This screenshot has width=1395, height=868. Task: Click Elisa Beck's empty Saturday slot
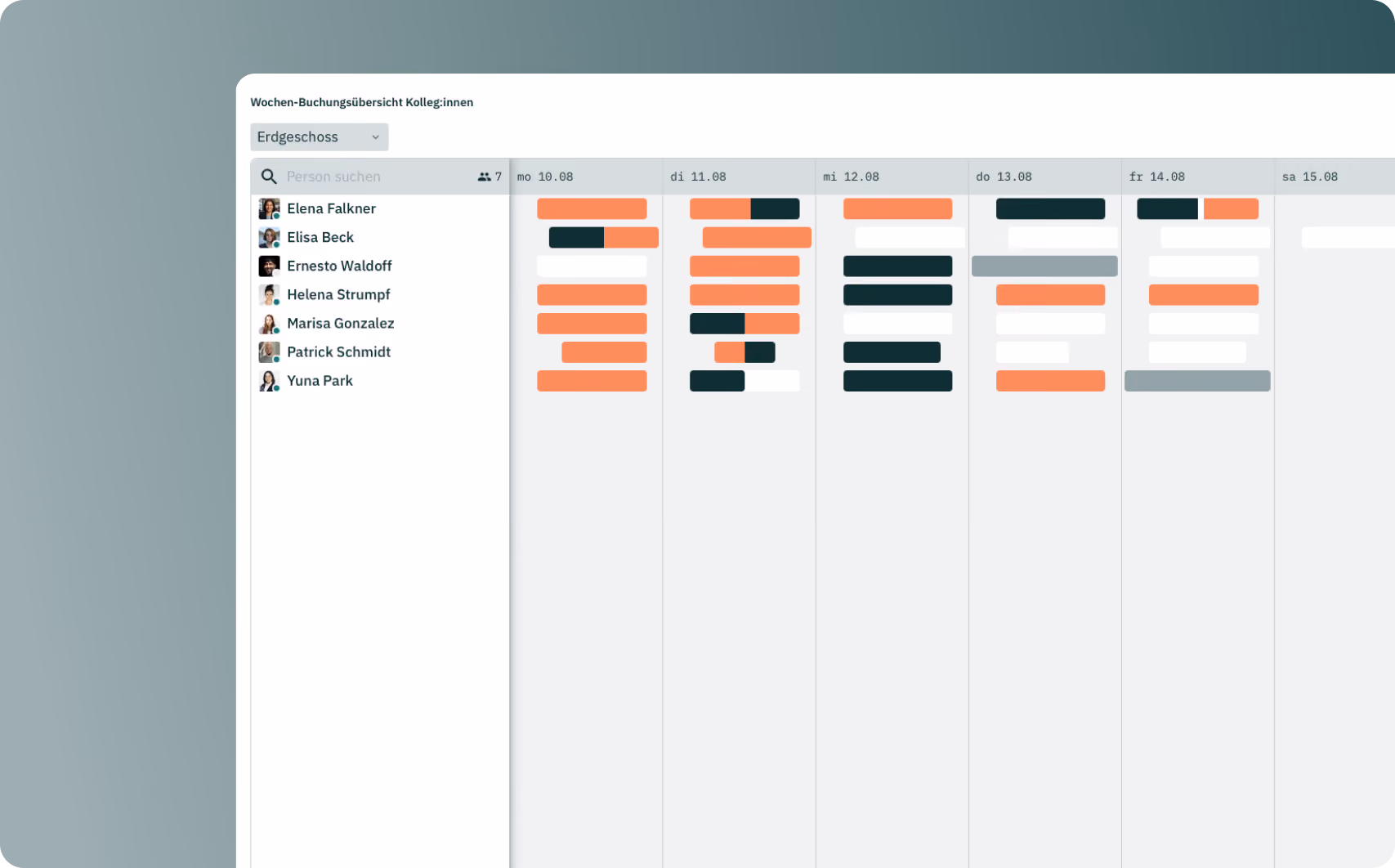(1348, 237)
